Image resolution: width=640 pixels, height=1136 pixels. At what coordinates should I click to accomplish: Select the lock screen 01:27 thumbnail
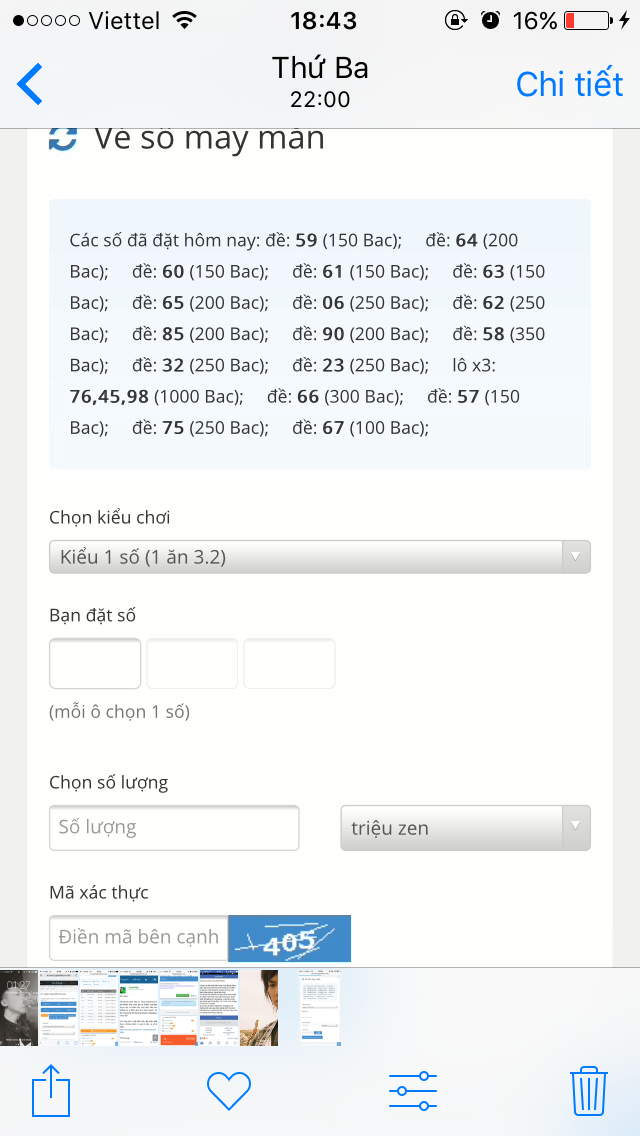click(x=19, y=1008)
